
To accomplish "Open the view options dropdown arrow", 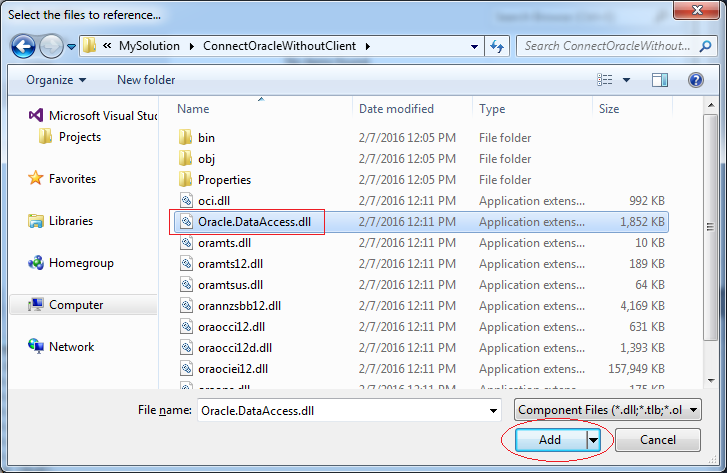I will click(x=626, y=80).
